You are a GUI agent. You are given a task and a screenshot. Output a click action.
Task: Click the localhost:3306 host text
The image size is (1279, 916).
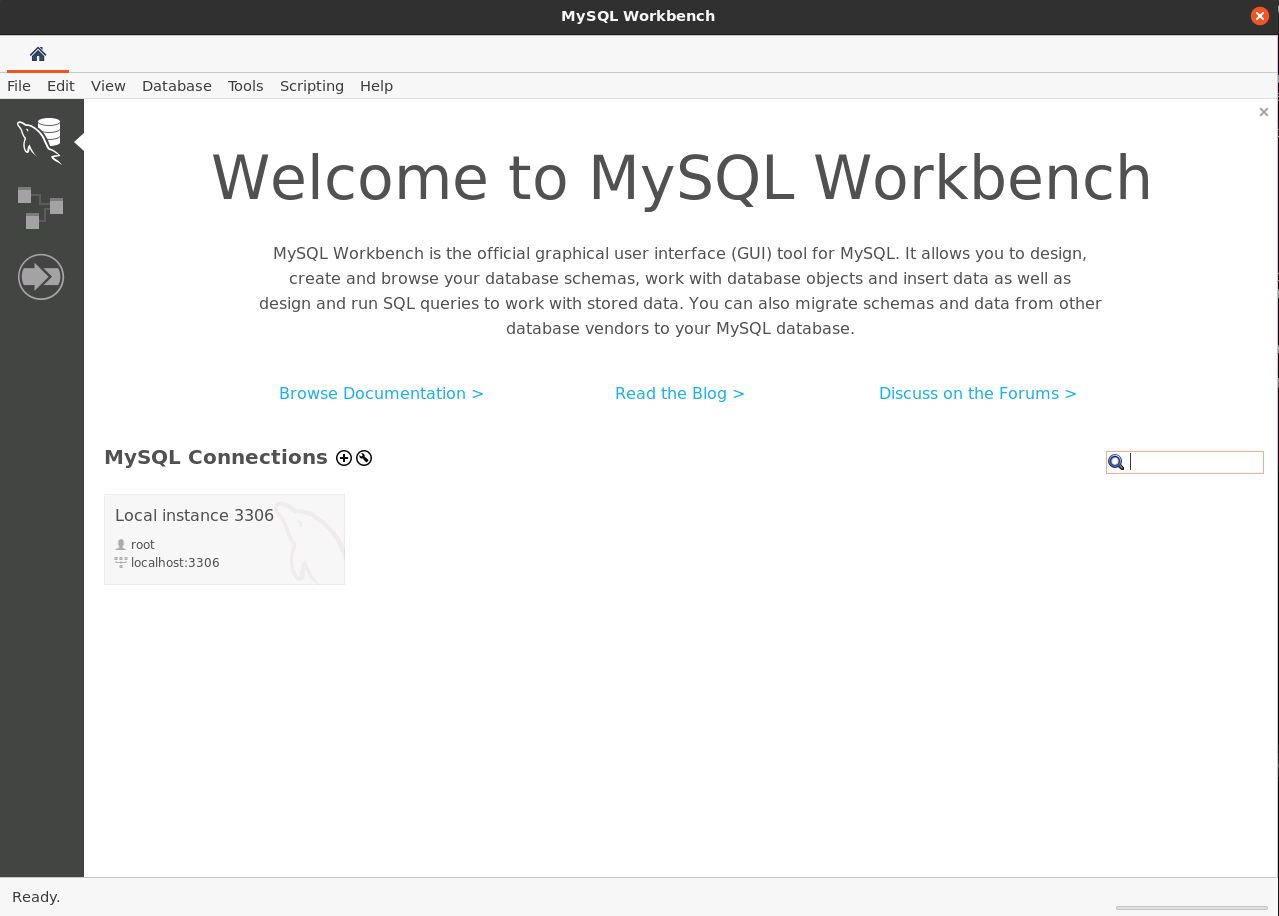pyautogui.click(x=175, y=563)
